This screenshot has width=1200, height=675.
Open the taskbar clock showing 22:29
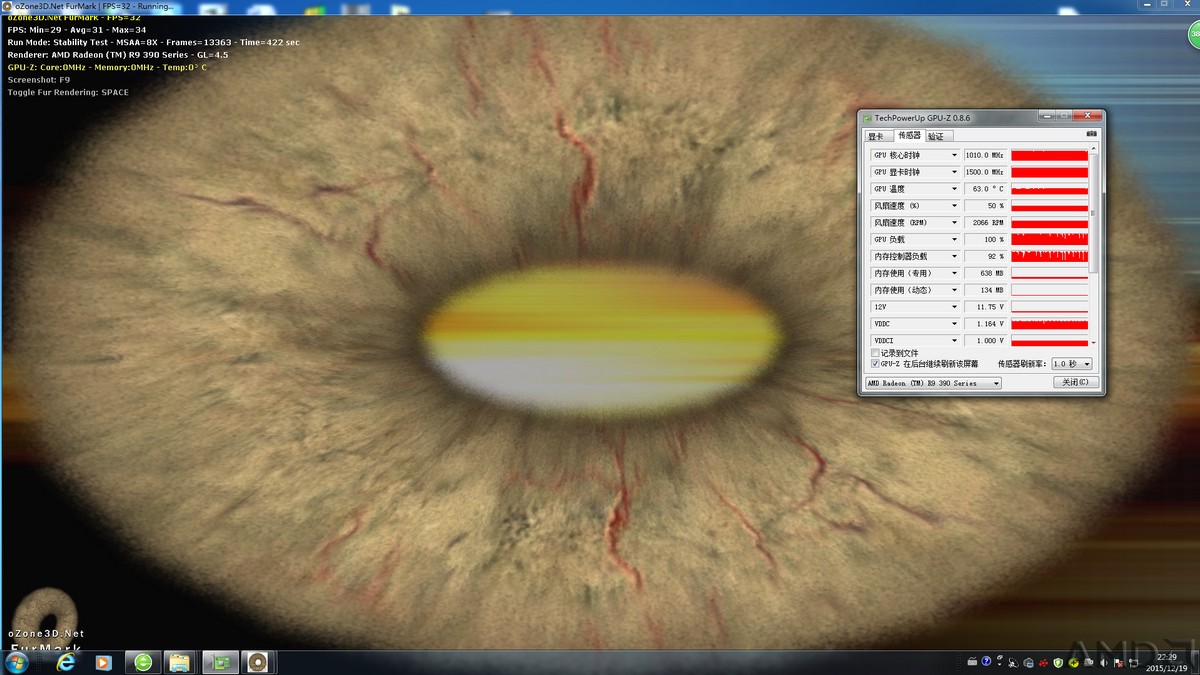[x=1167, y=662]
